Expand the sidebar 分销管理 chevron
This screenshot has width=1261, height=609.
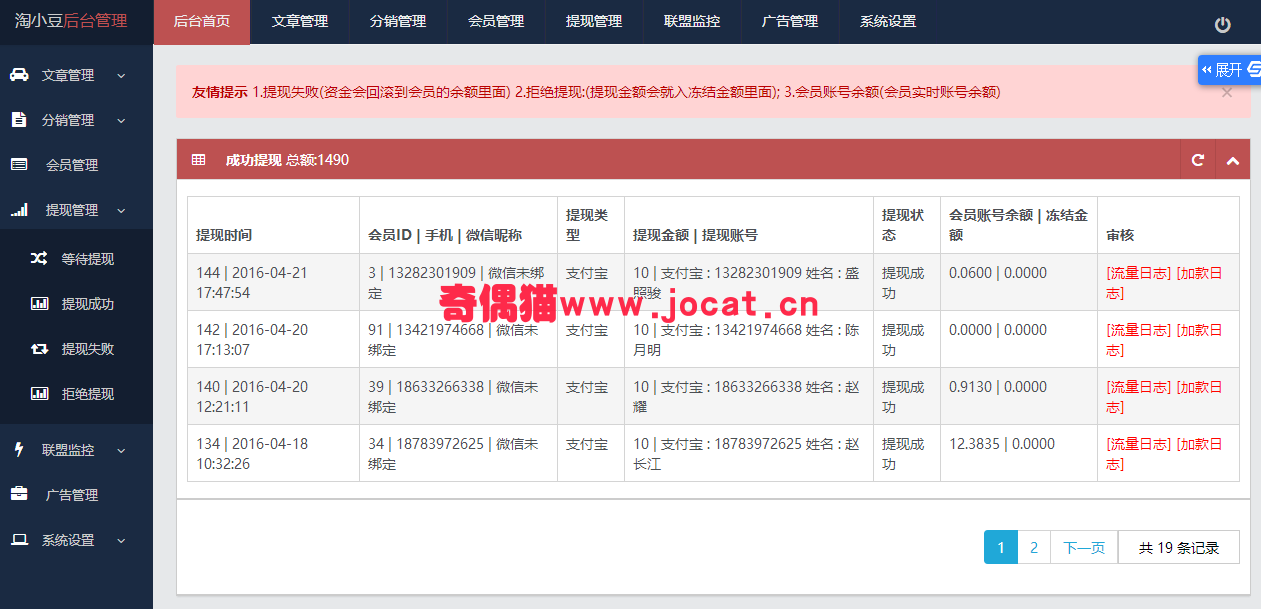(121, 120)
